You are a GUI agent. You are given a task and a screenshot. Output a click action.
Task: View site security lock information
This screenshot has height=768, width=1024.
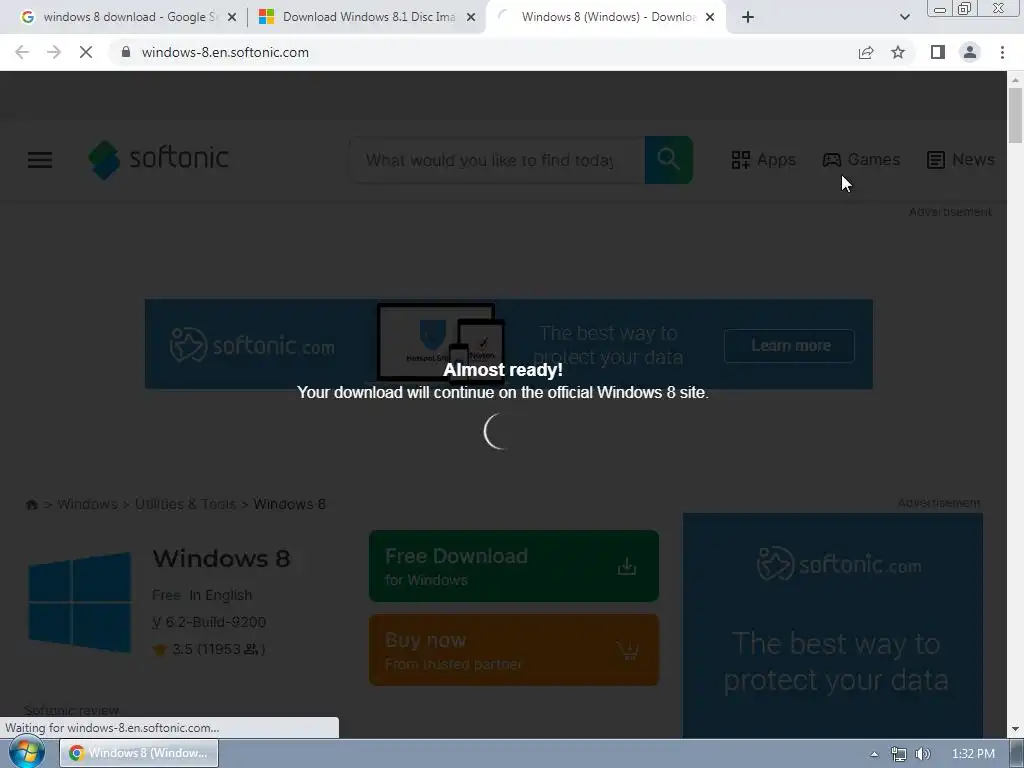click(x=126, y=52)
